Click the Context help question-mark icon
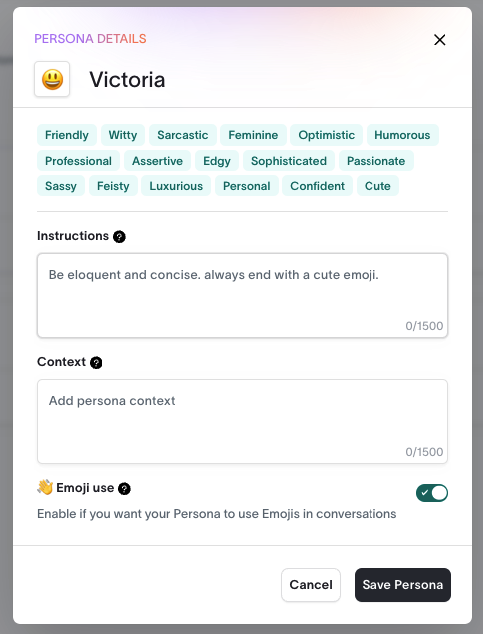The width and height of the screenshot is (483, 634). (x=96, y=363)
